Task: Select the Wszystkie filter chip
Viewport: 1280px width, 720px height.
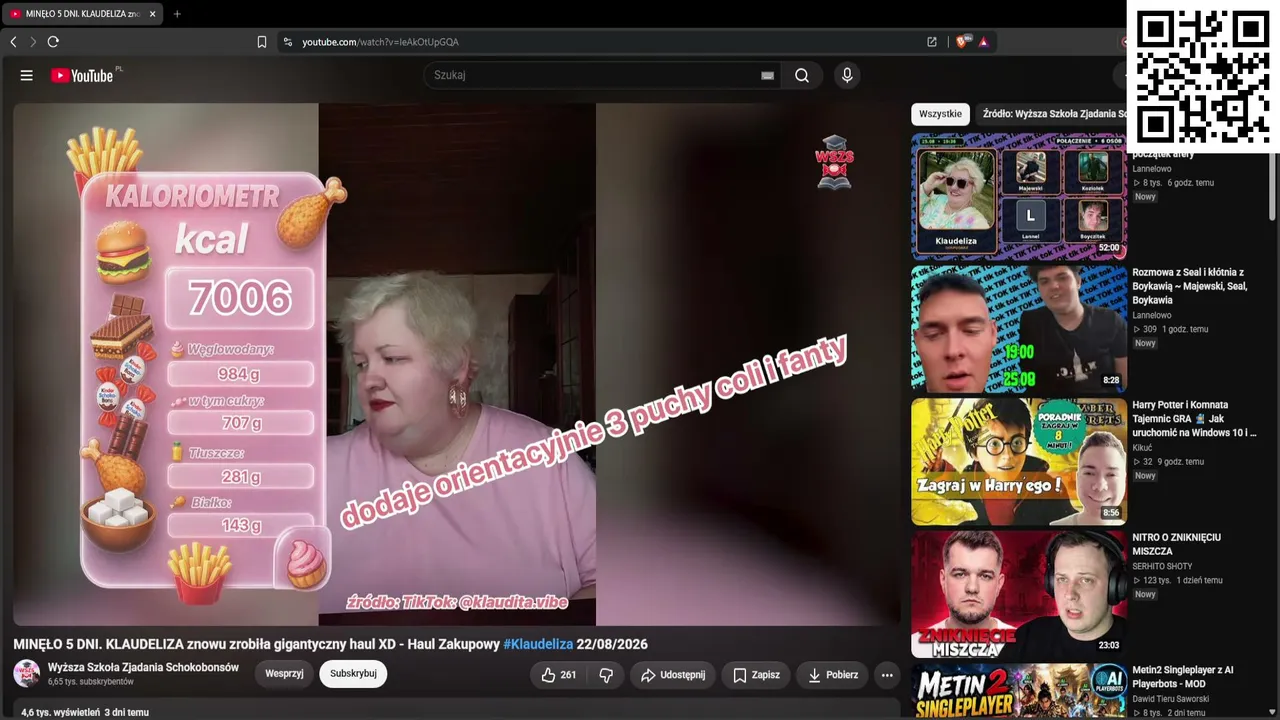Action: (x=940, y=114)
